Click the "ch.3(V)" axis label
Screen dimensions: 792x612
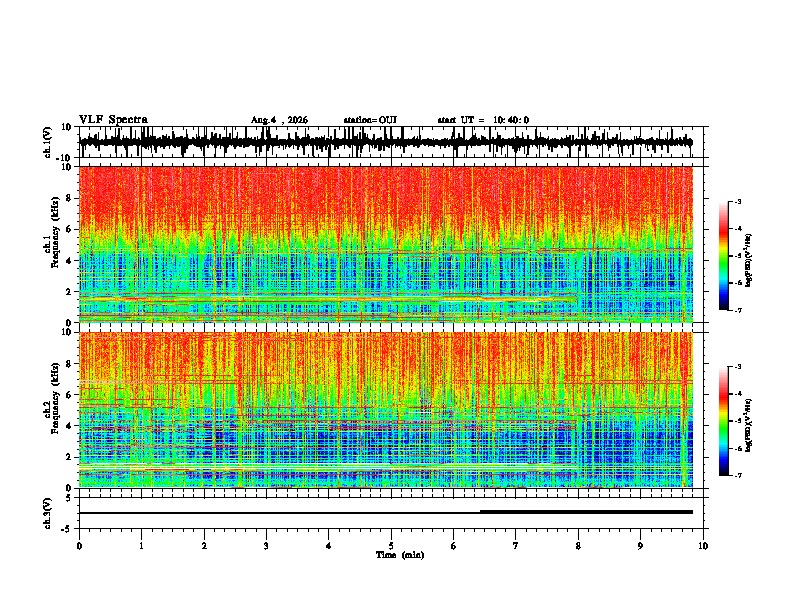point(48,513)
